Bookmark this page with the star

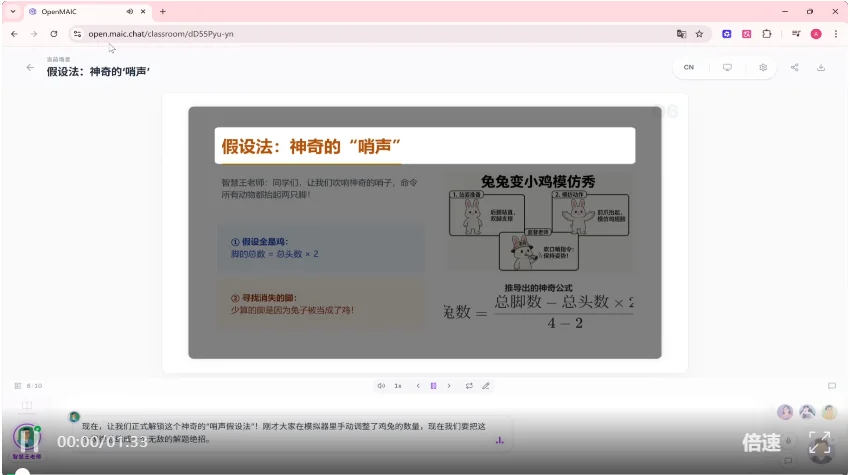699,34
